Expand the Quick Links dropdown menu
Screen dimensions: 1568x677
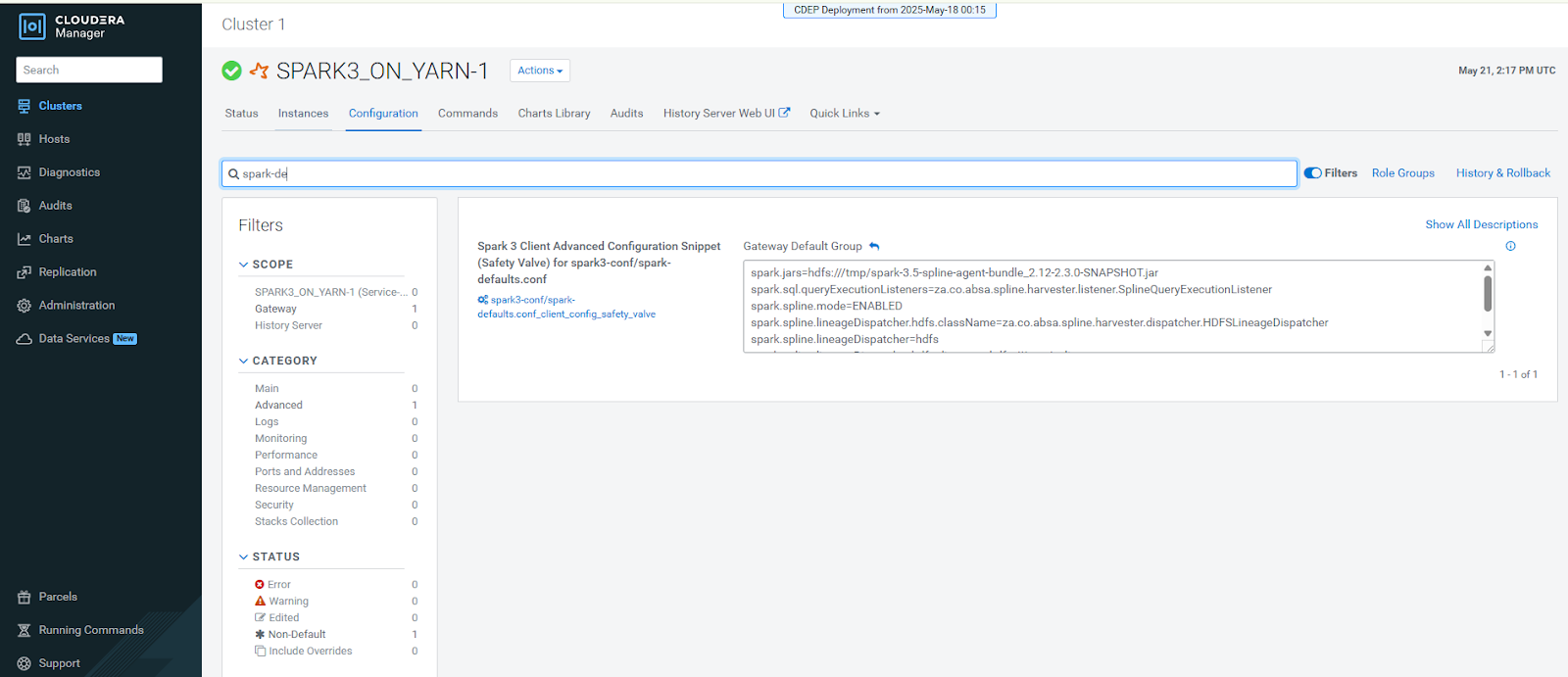click(844, 114)
